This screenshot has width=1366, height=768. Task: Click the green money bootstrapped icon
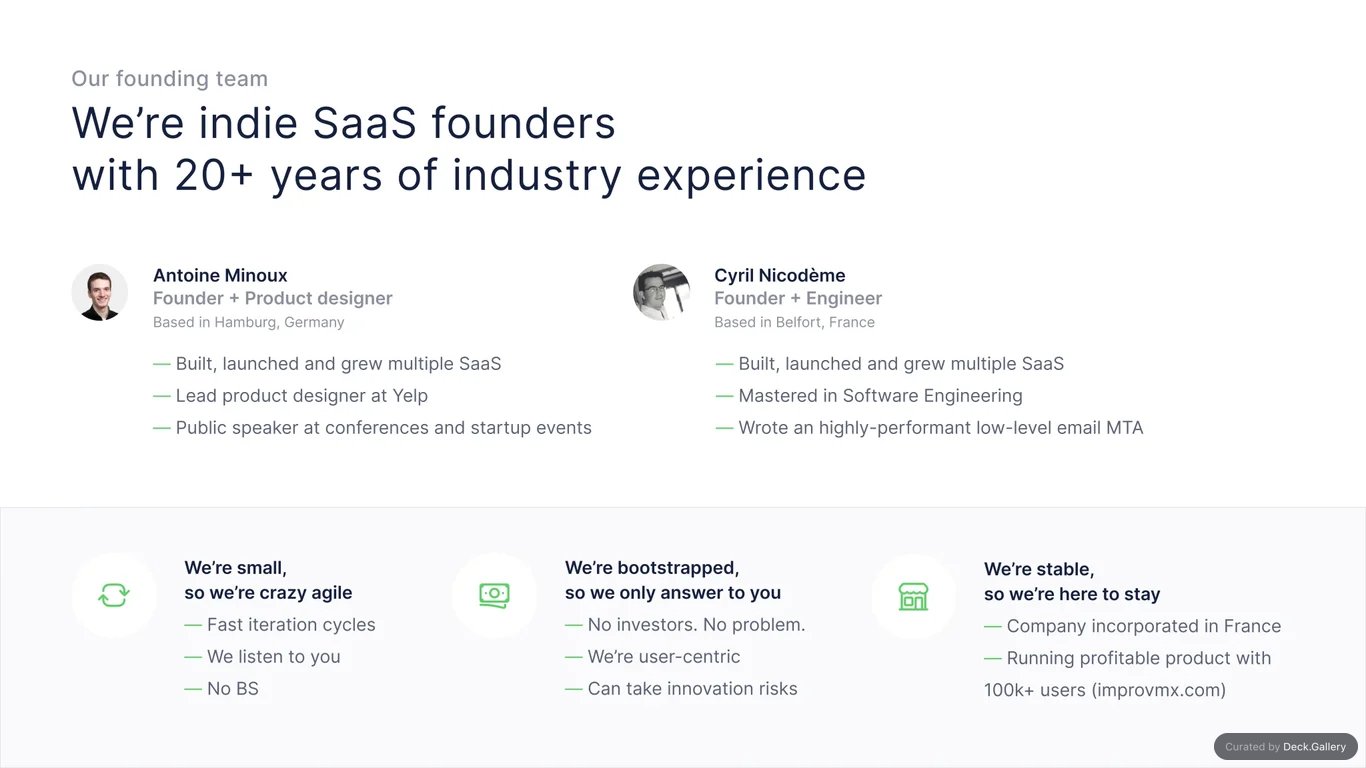coord(494,595)
